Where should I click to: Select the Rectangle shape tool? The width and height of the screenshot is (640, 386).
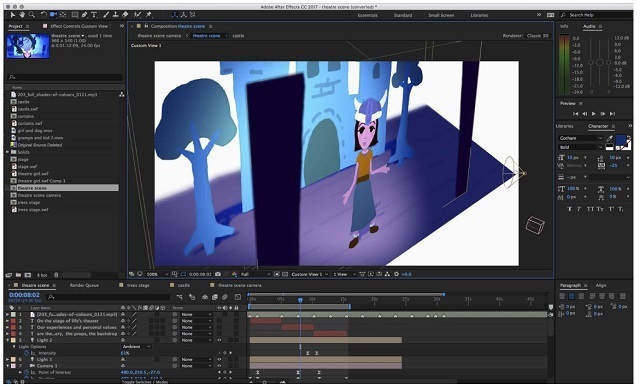click(75, 15)
